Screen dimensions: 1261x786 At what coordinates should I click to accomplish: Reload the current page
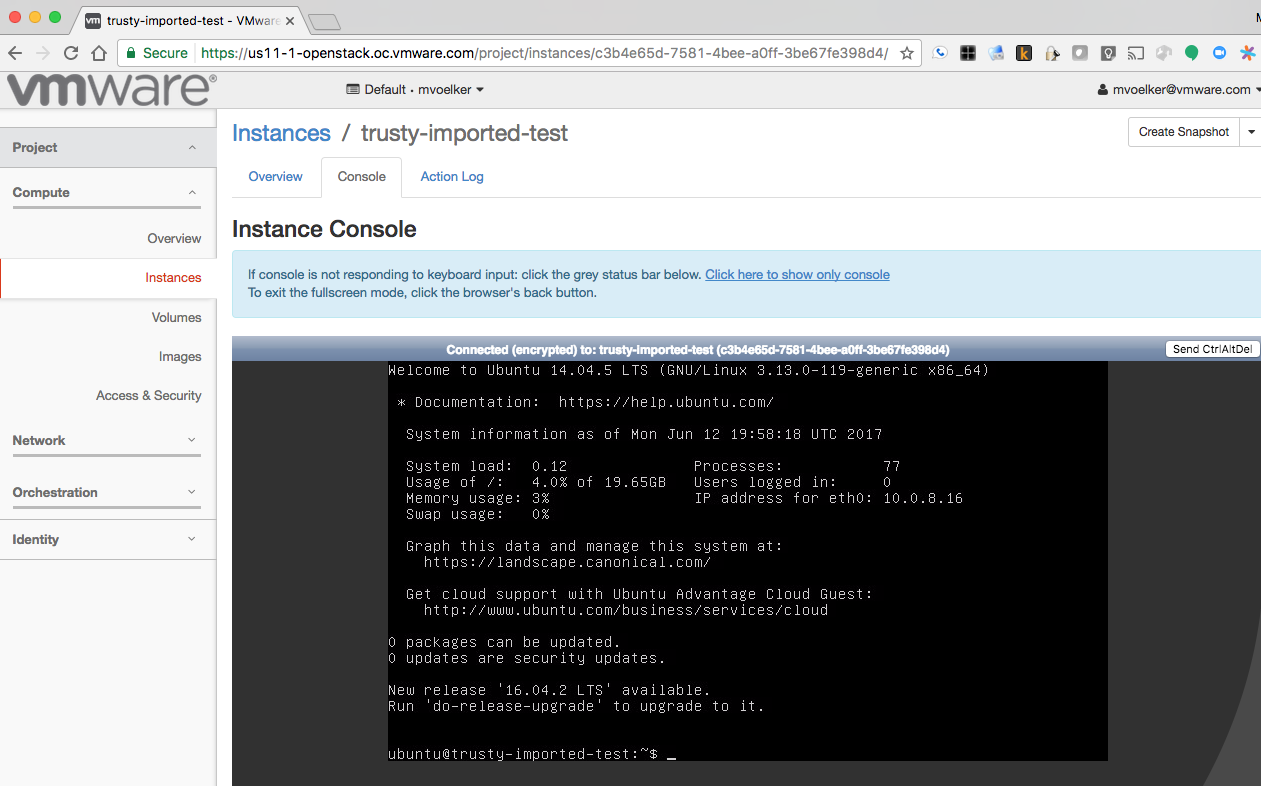(x=71, y=53)
